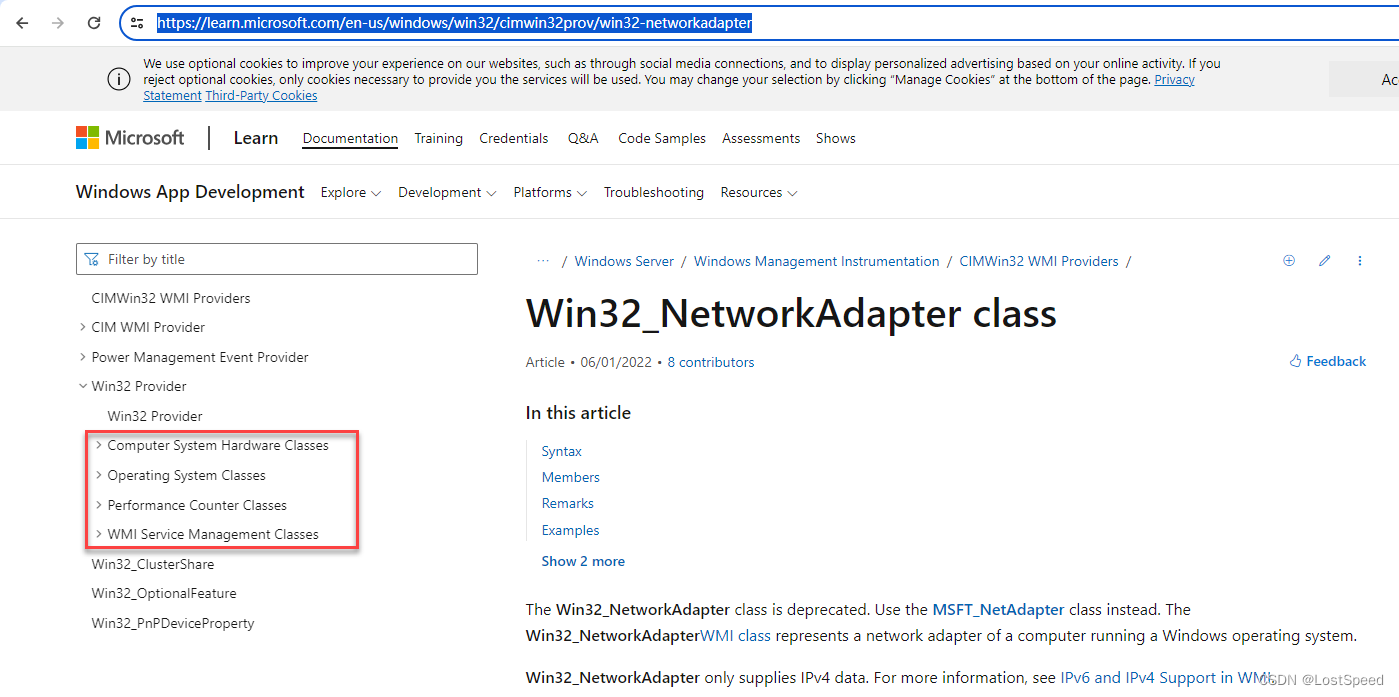Select the Q&A nav item

[583, 138]
